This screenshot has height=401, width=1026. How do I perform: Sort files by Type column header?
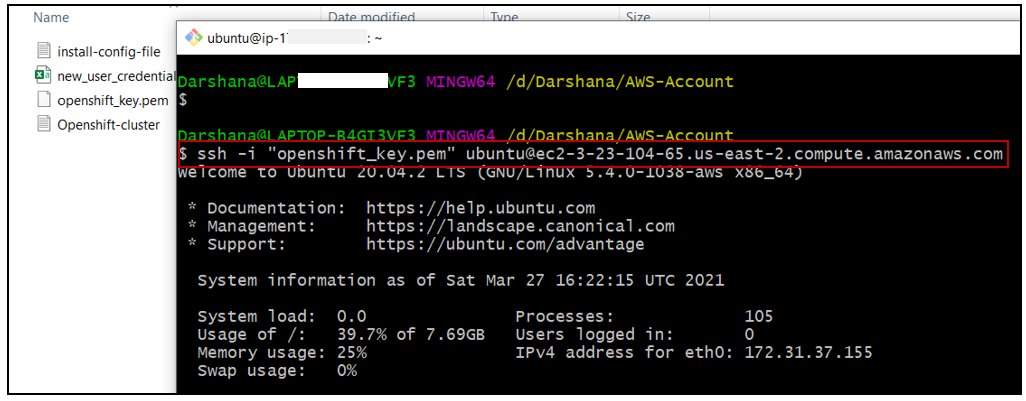pos(504,18)
